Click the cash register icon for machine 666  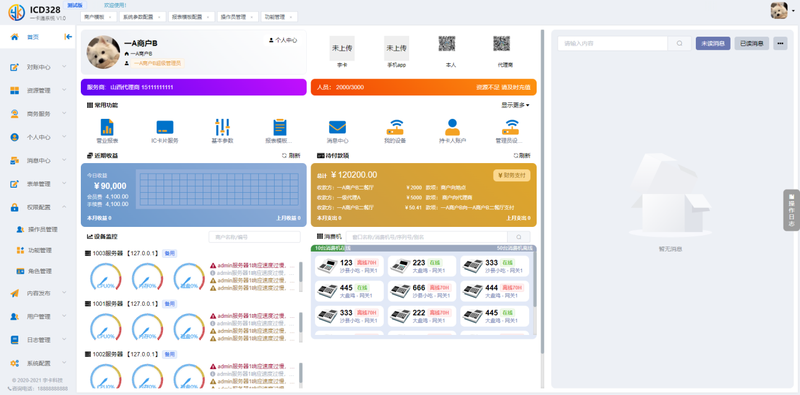pos(399,291)
